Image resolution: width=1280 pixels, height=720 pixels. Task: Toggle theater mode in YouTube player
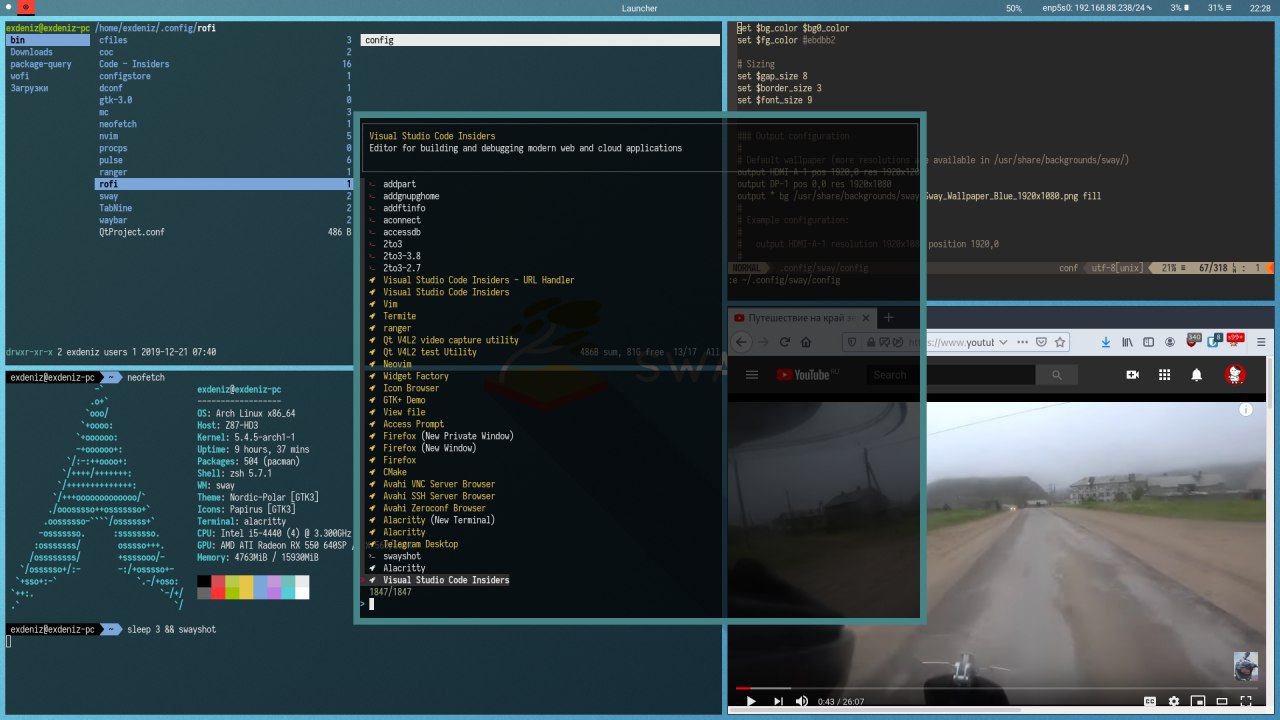(x=1222, y=702)
